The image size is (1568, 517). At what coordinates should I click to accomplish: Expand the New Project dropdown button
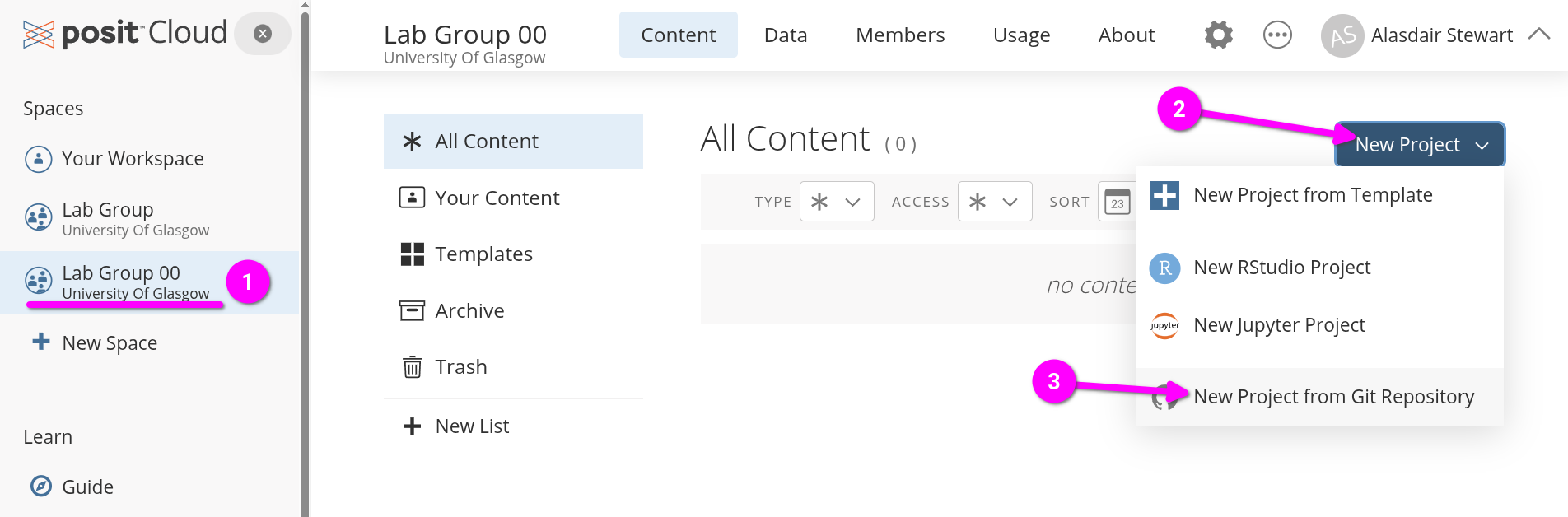tap(1420, 145)
